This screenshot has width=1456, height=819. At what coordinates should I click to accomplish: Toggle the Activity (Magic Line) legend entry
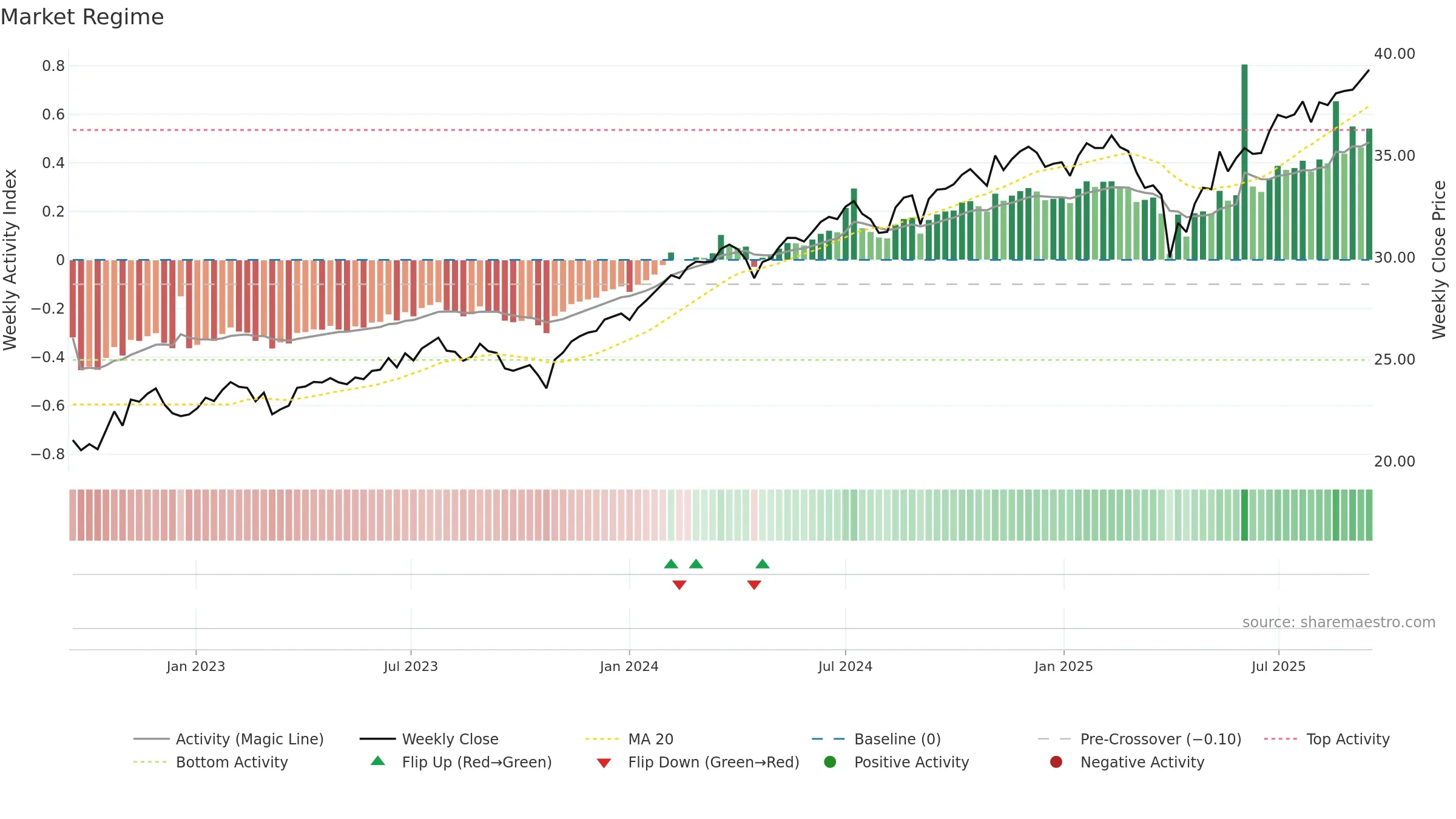point(229,739)
